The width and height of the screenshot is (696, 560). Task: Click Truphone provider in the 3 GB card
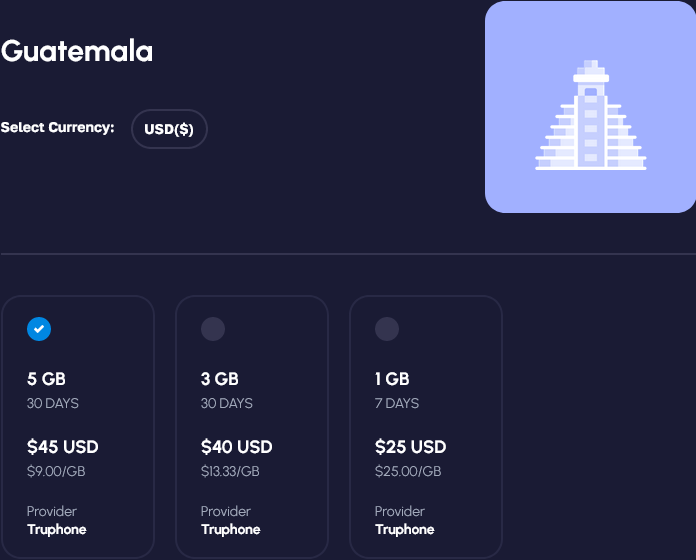[231, 529]
